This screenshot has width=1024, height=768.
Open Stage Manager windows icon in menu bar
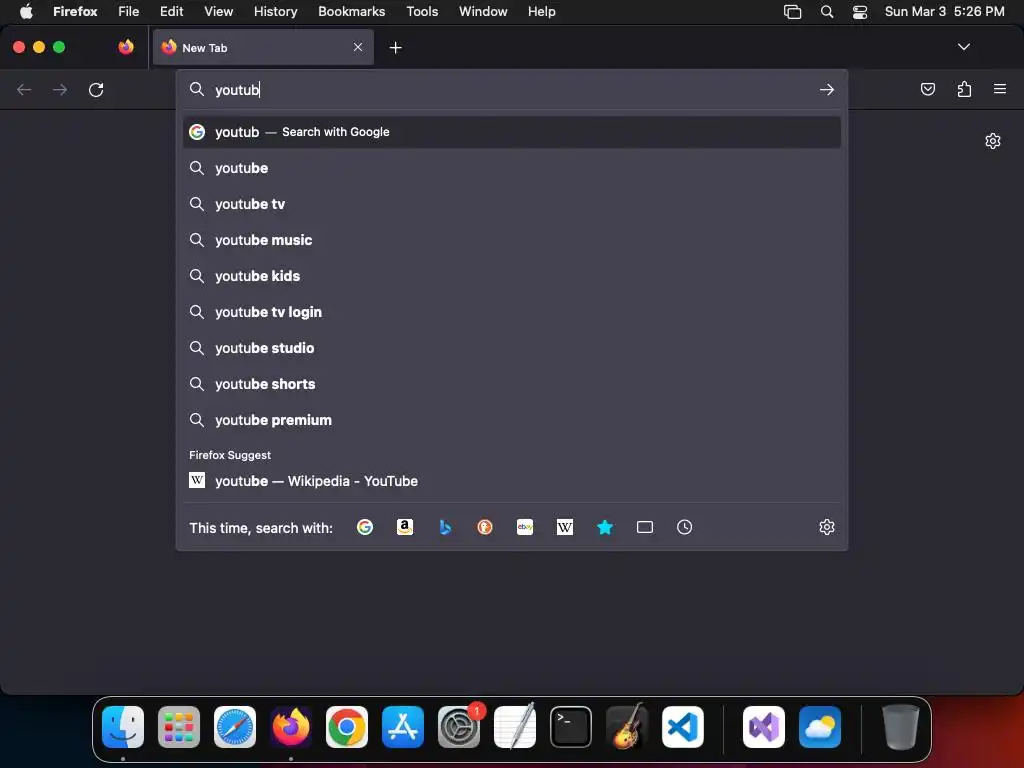792,12
